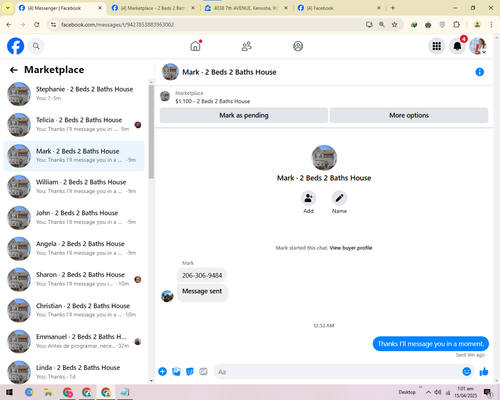Switch to Marketplace - 2 Beds 2 Baths tab
Screen dimensions: 500x400
click(153, 8)
